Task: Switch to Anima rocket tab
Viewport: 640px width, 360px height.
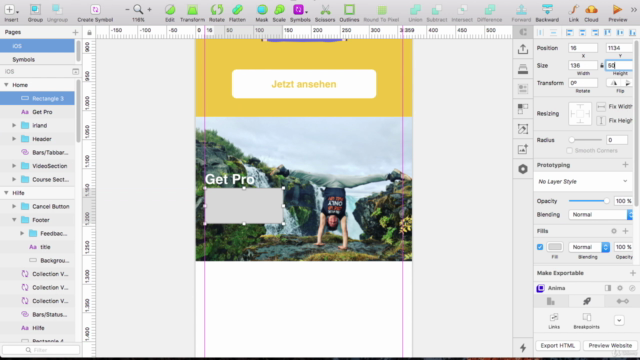Action: click(587, 301)
